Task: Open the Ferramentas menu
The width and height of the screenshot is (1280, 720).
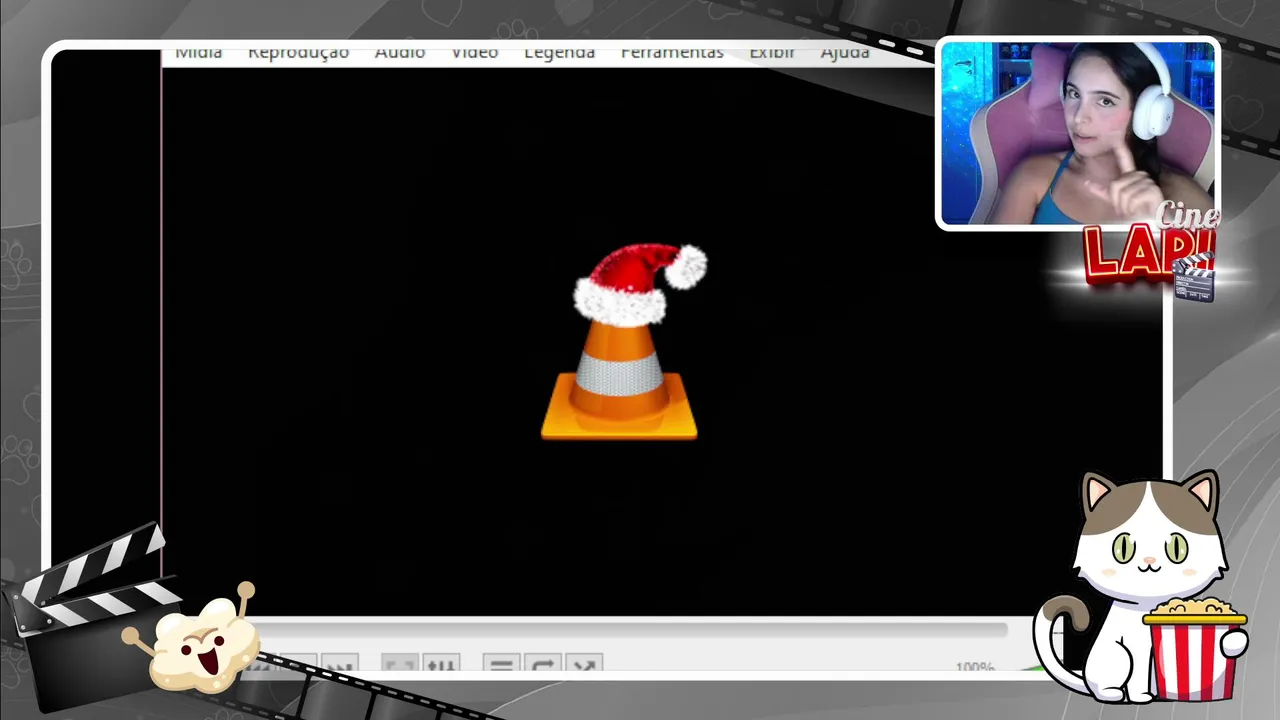Action: pyautogui.click(x=672, y=53)
